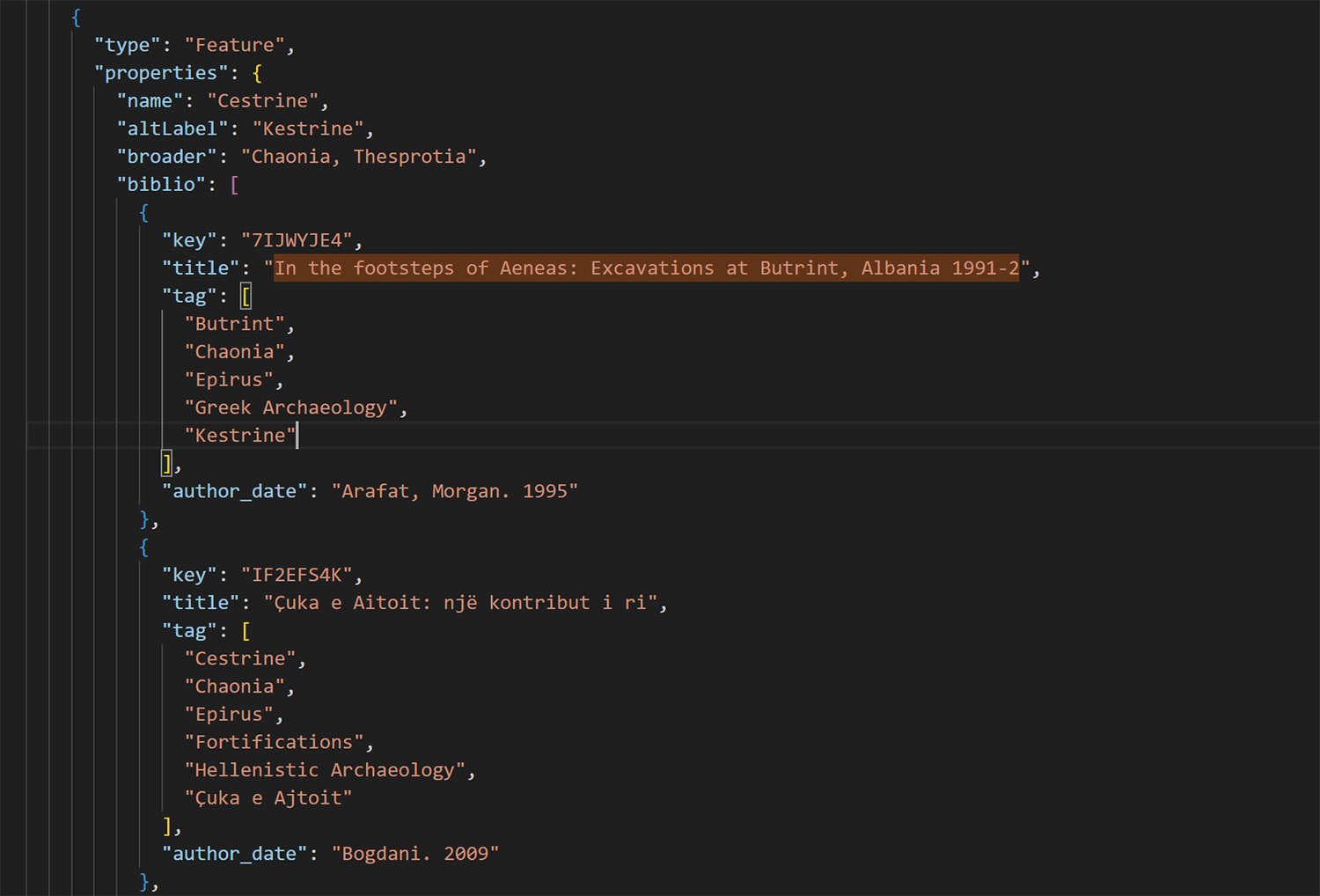The height and width of the screenshot is (896, 1320).
Task: Click the "properties" key
Action: tap(160, 73)
